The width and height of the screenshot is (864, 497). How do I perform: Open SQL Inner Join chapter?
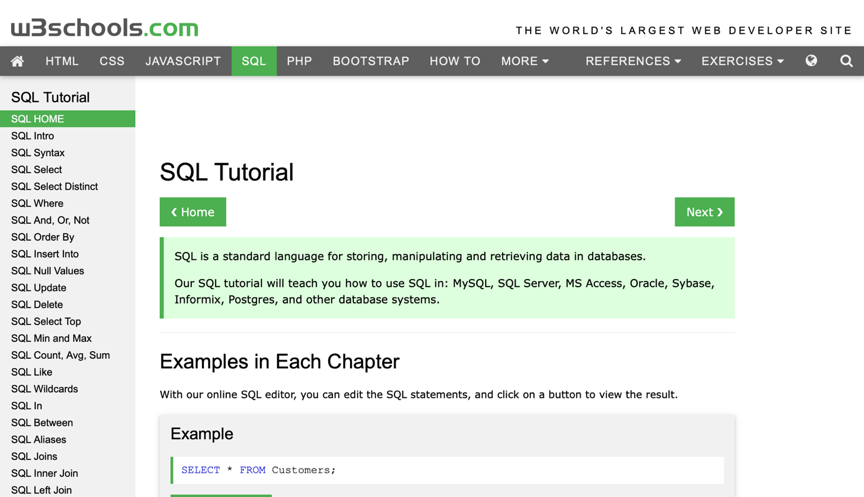[x=45, y=473]
